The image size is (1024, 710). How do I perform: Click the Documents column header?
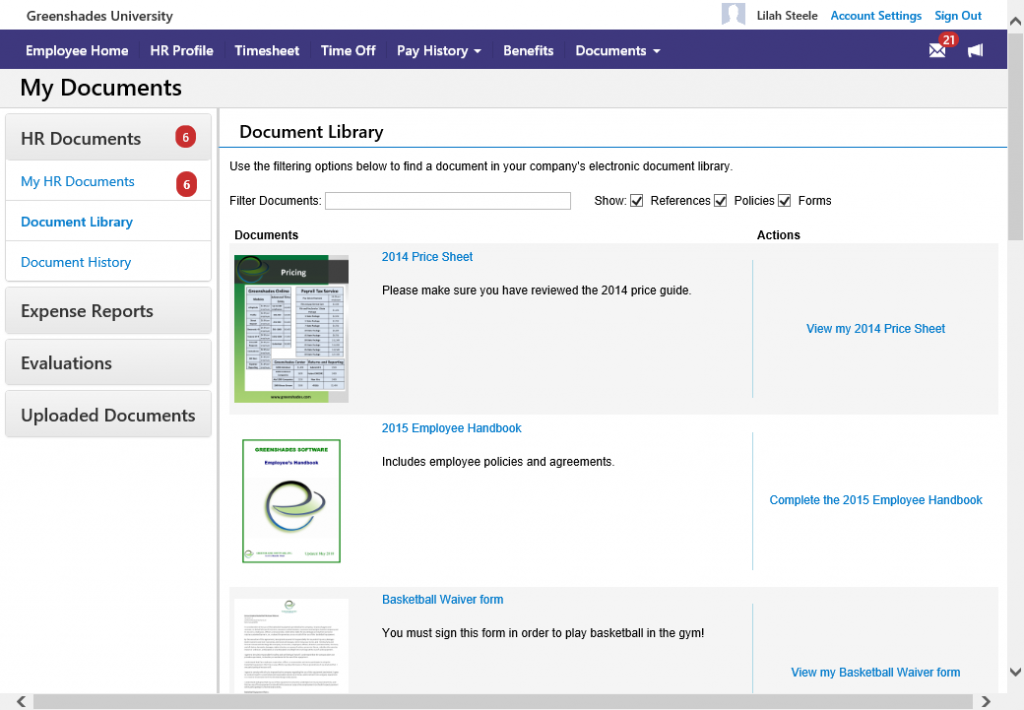click(x=266, y=234)
